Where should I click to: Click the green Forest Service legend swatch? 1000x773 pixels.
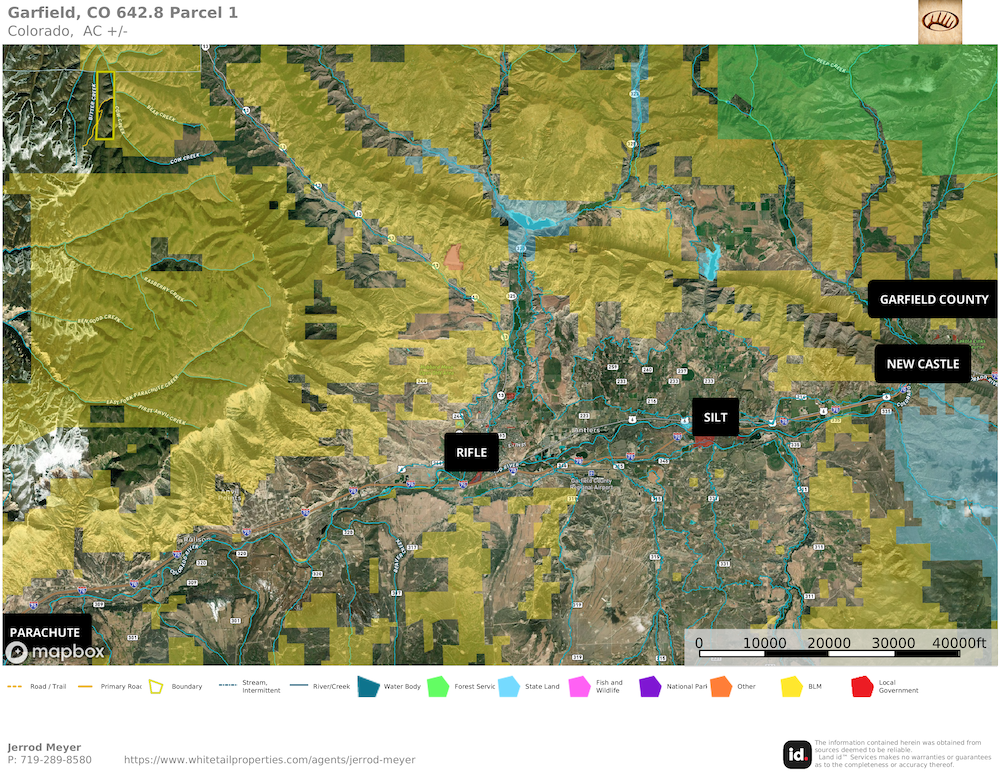(x=438, y=687)
